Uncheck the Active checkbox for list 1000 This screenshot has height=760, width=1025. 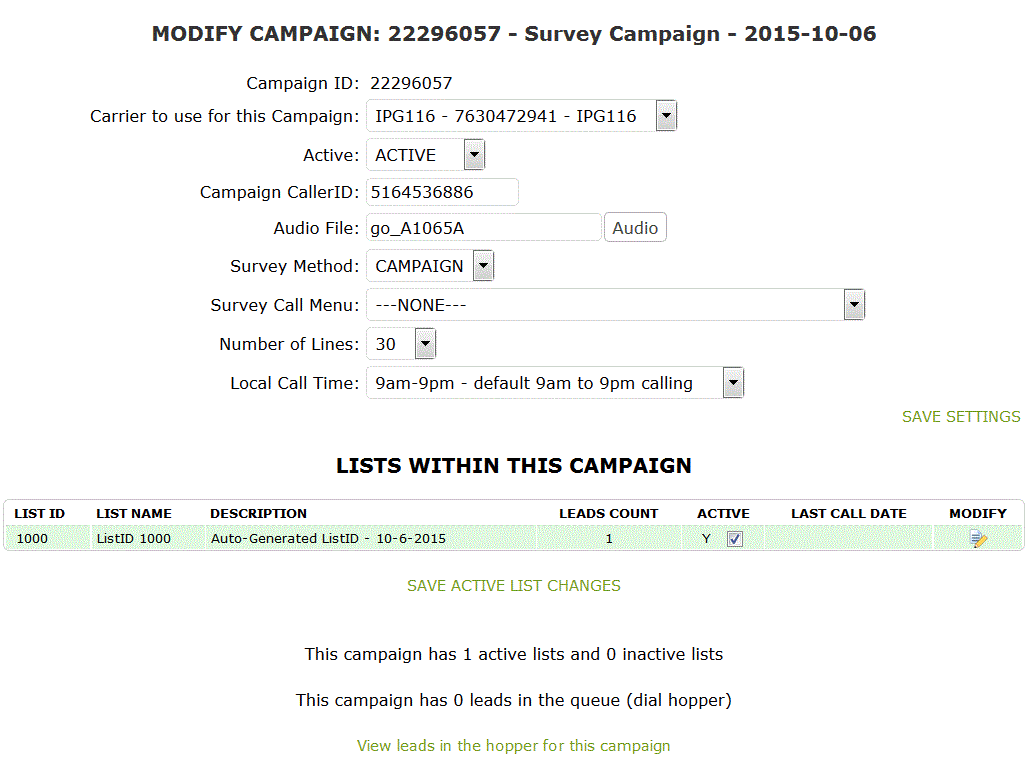pyautogui.click(x=735, y=539)
